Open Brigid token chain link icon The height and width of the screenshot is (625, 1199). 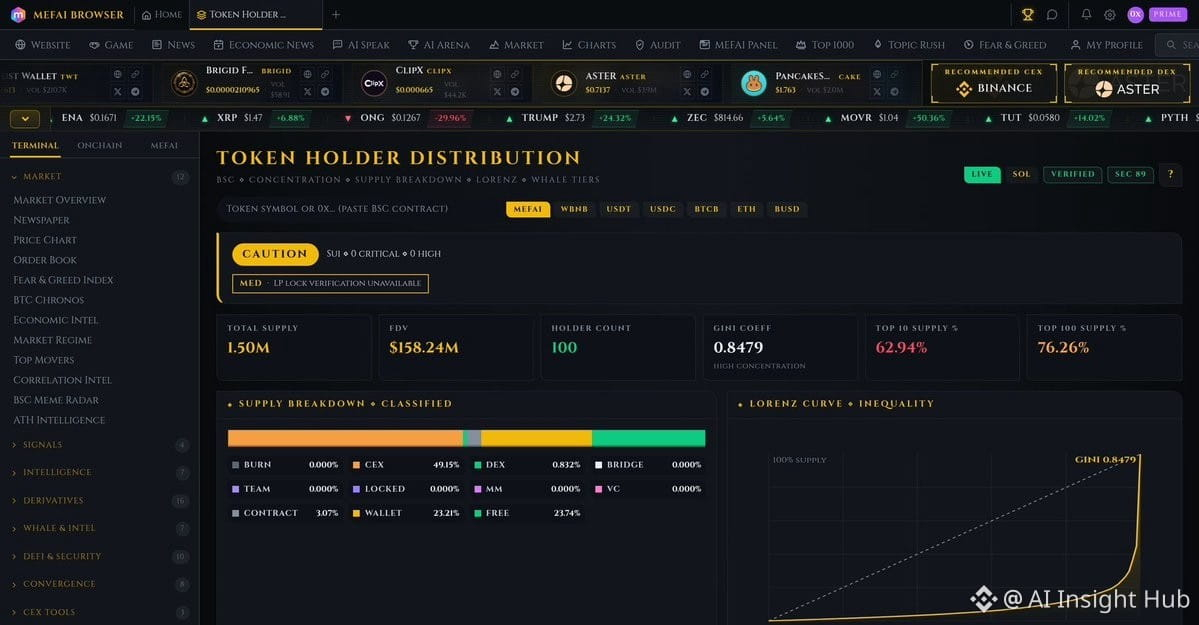point(325,74)
